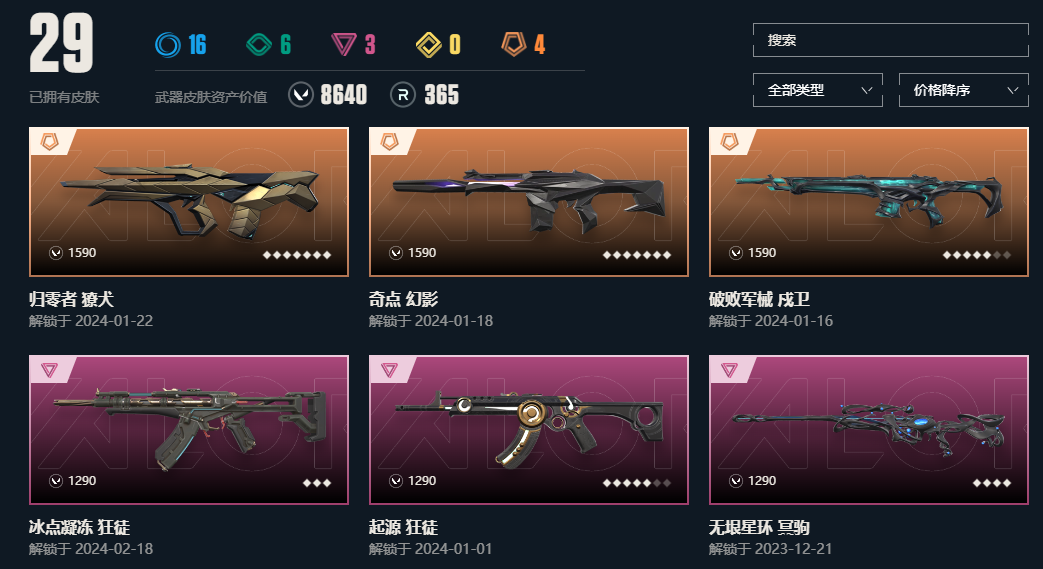
Task: Focus the 搜索 search input field
Action: point(891,40)
